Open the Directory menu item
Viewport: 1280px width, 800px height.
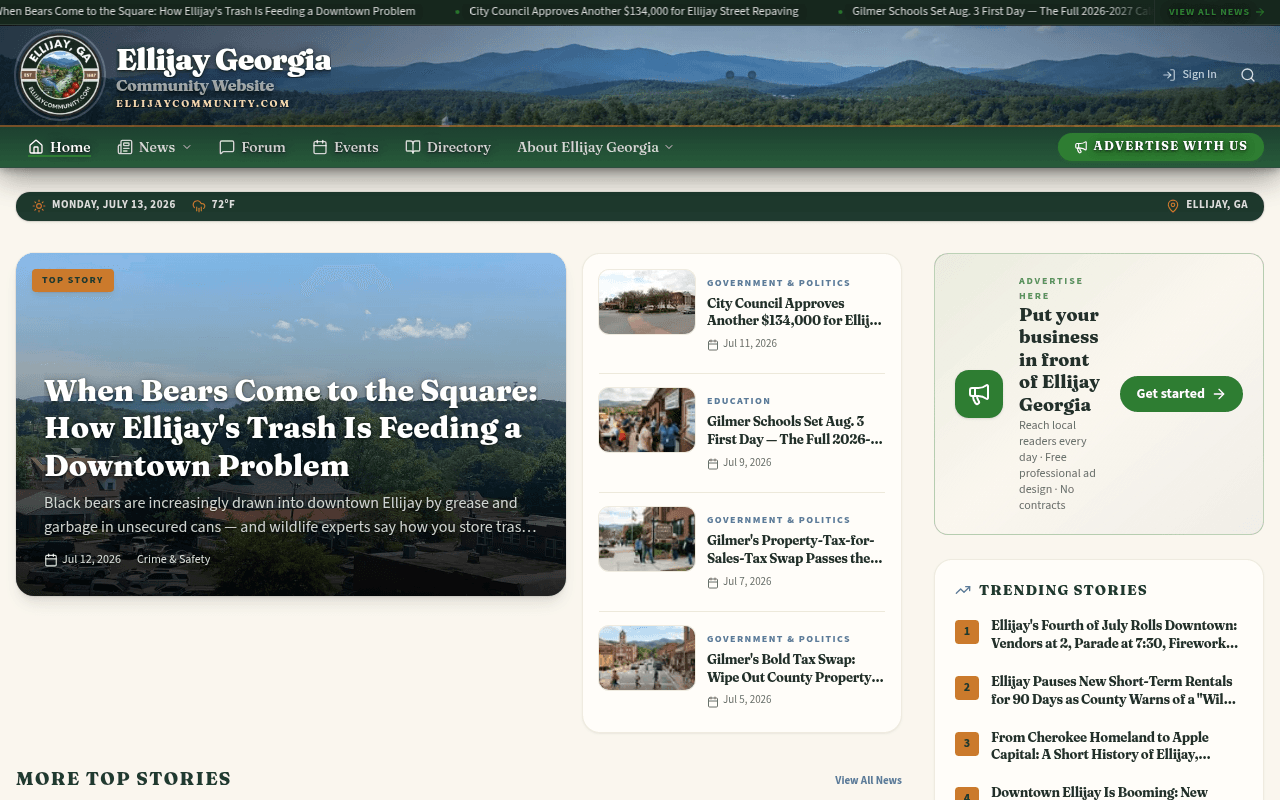448,147
